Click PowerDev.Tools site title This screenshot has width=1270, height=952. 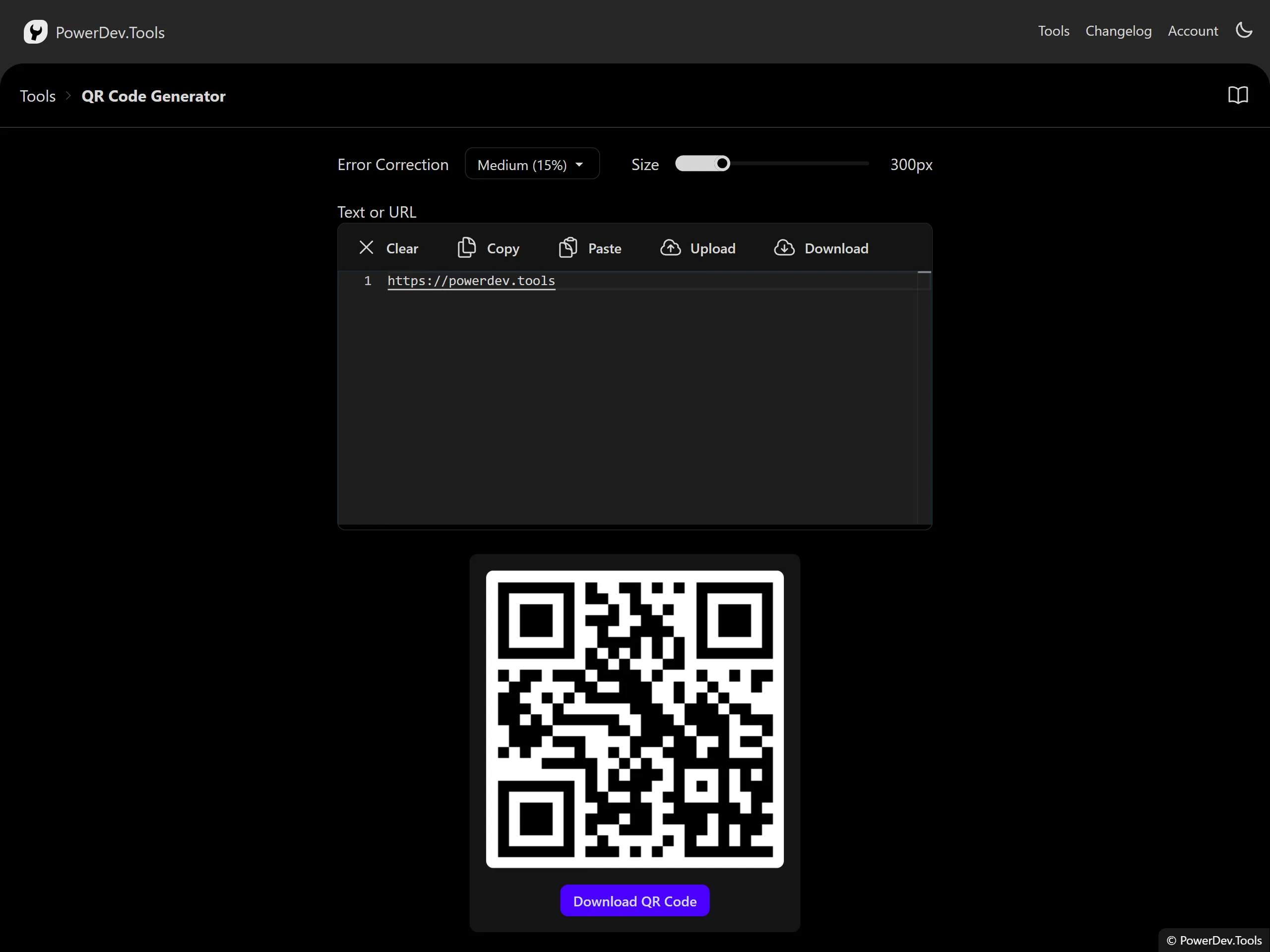pyautogui.click(x=110, y=33)
